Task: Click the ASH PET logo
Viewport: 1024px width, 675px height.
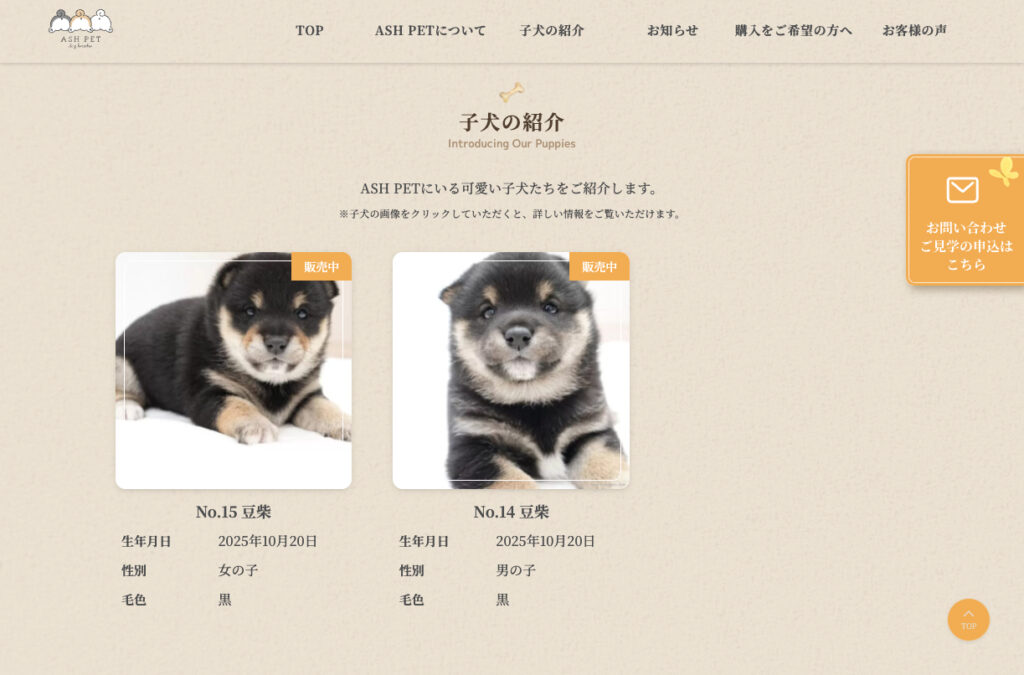Action: coord(80,29)
